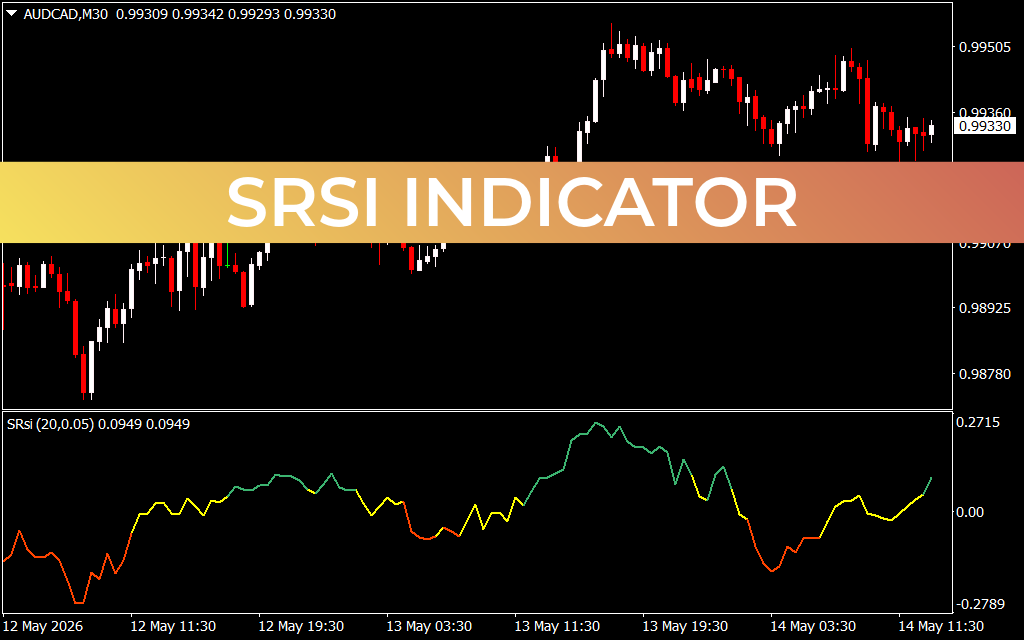This screenshot has height=640, width=1024.
Task: Click the -0.2789 indicator scale value
Action: (982, 604)
